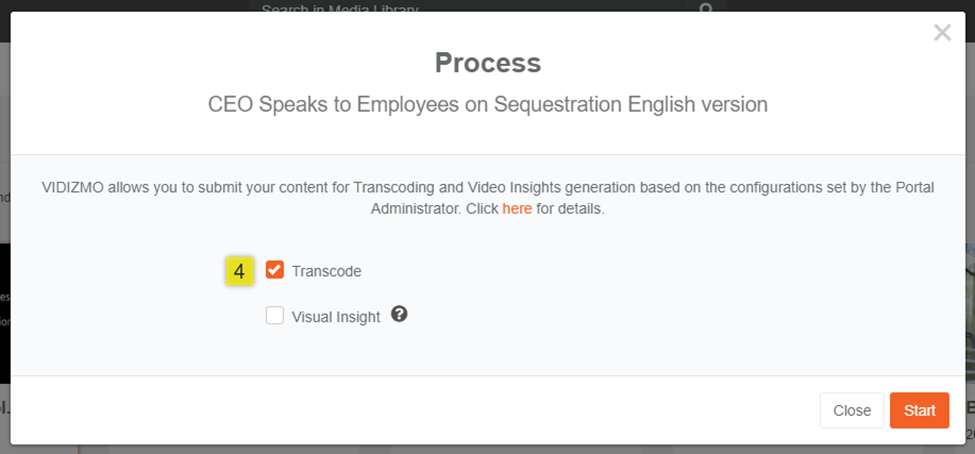
Task: Click the yellow step 4 marker
Action: click(x=239, y=270)
